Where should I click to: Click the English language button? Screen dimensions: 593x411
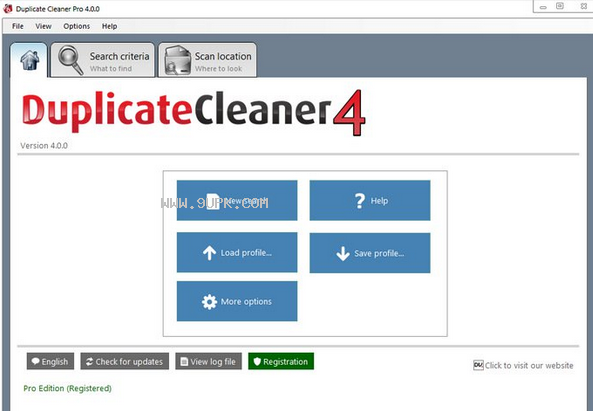pyautogui.click(x=50, y=361)
